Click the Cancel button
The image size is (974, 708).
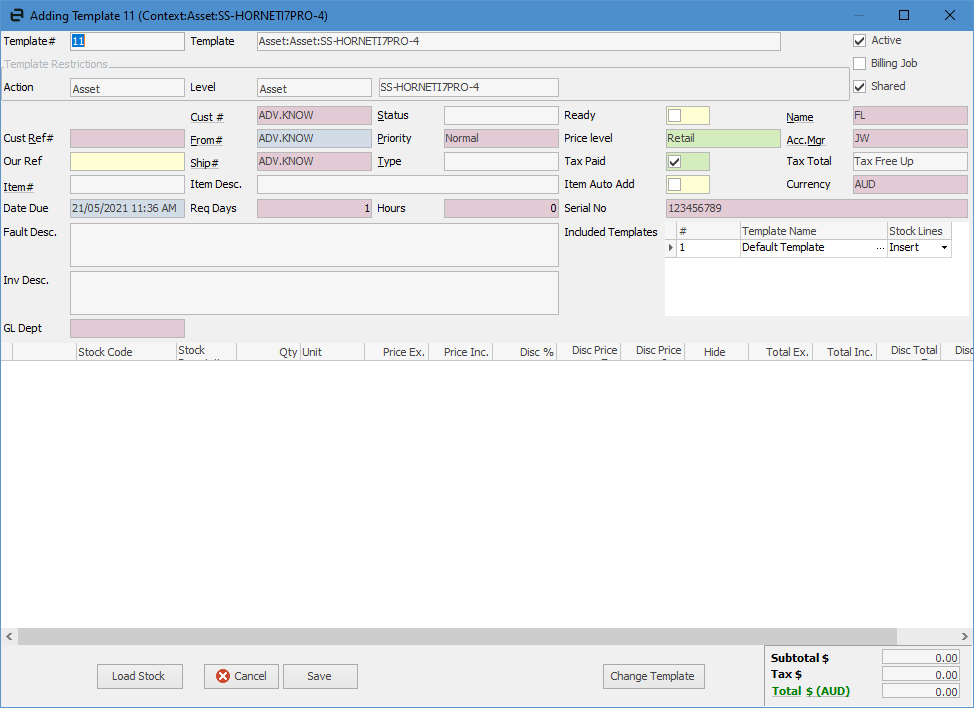point(241,676)
